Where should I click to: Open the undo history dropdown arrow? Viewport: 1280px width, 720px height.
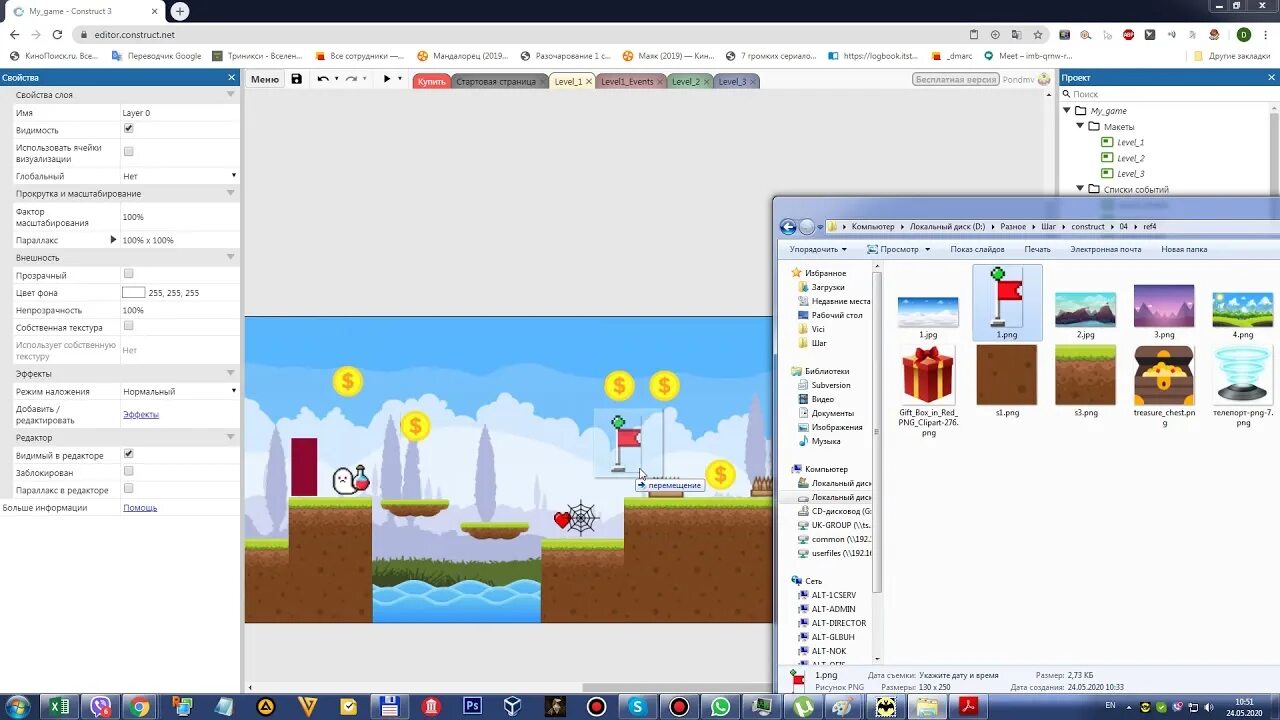tap(336, 79)
